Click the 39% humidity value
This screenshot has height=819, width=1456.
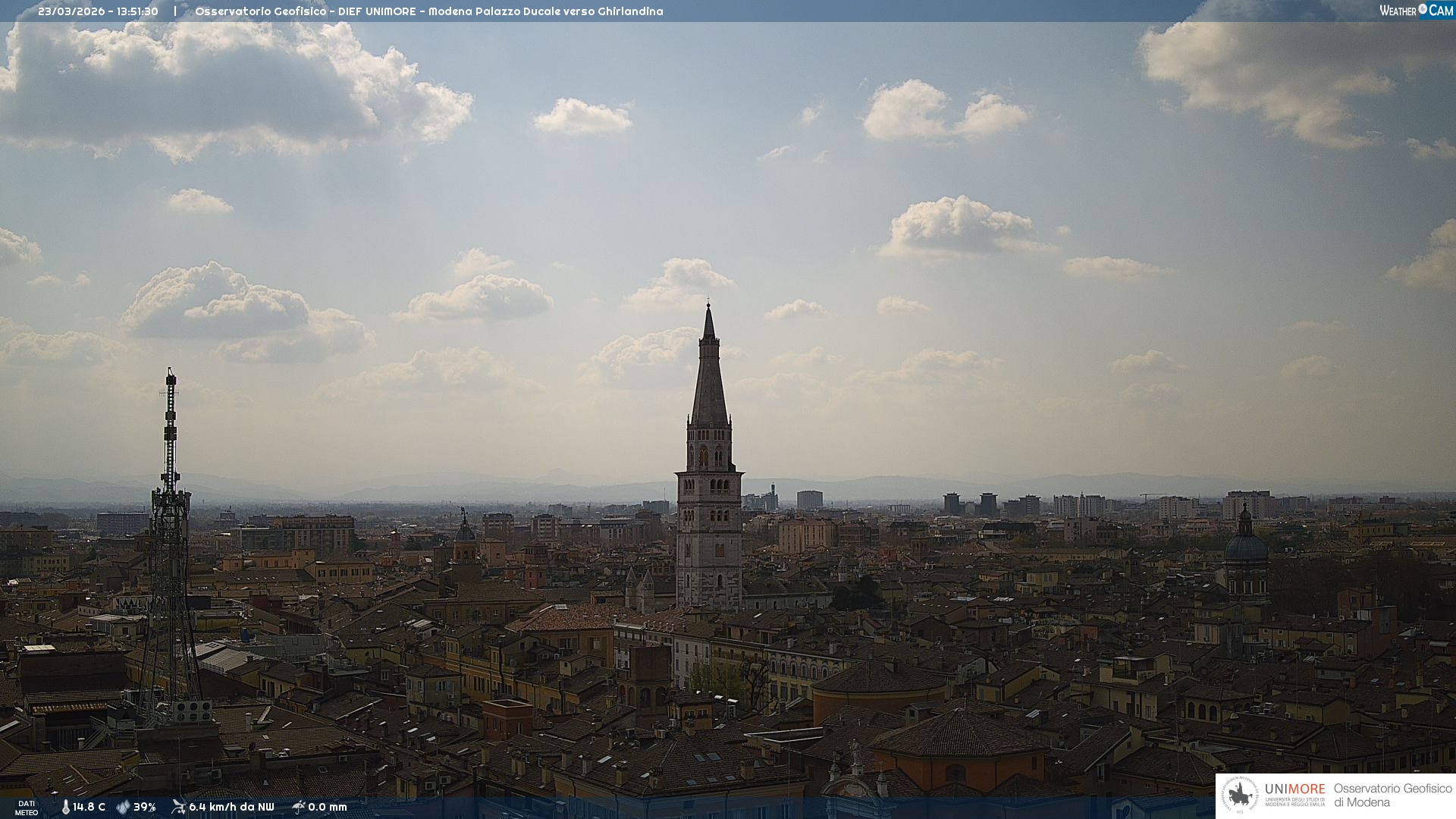[144, 807]
